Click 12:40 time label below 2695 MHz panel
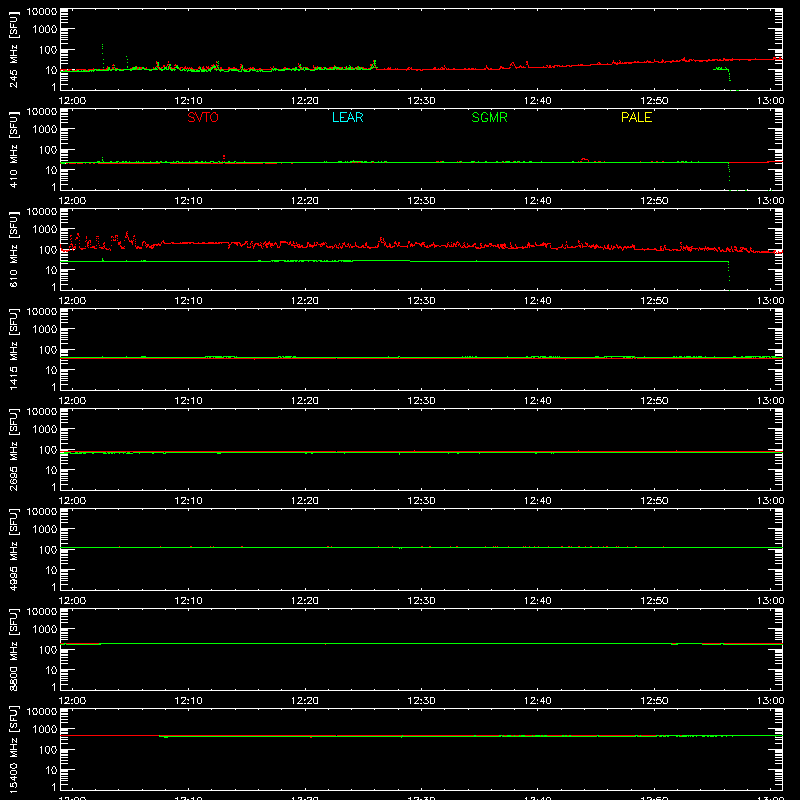 (x=538, y=501)
